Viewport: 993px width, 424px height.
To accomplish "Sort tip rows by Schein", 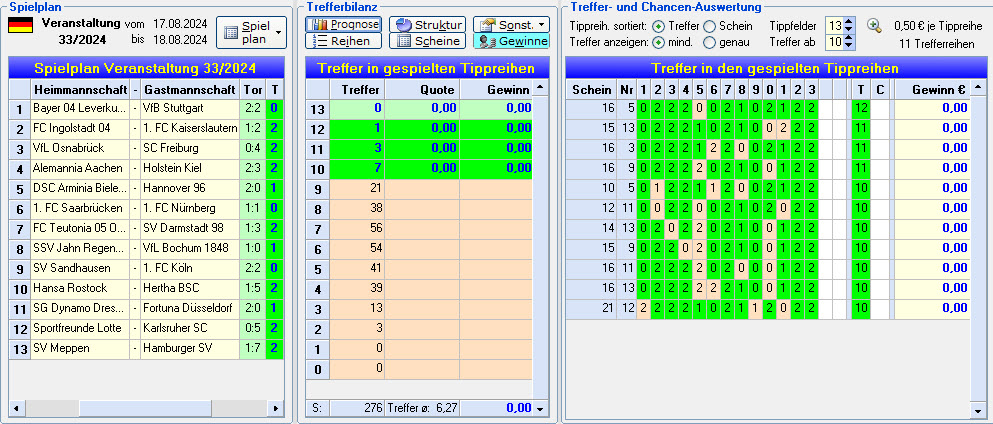I will click(x=709, y=26).
